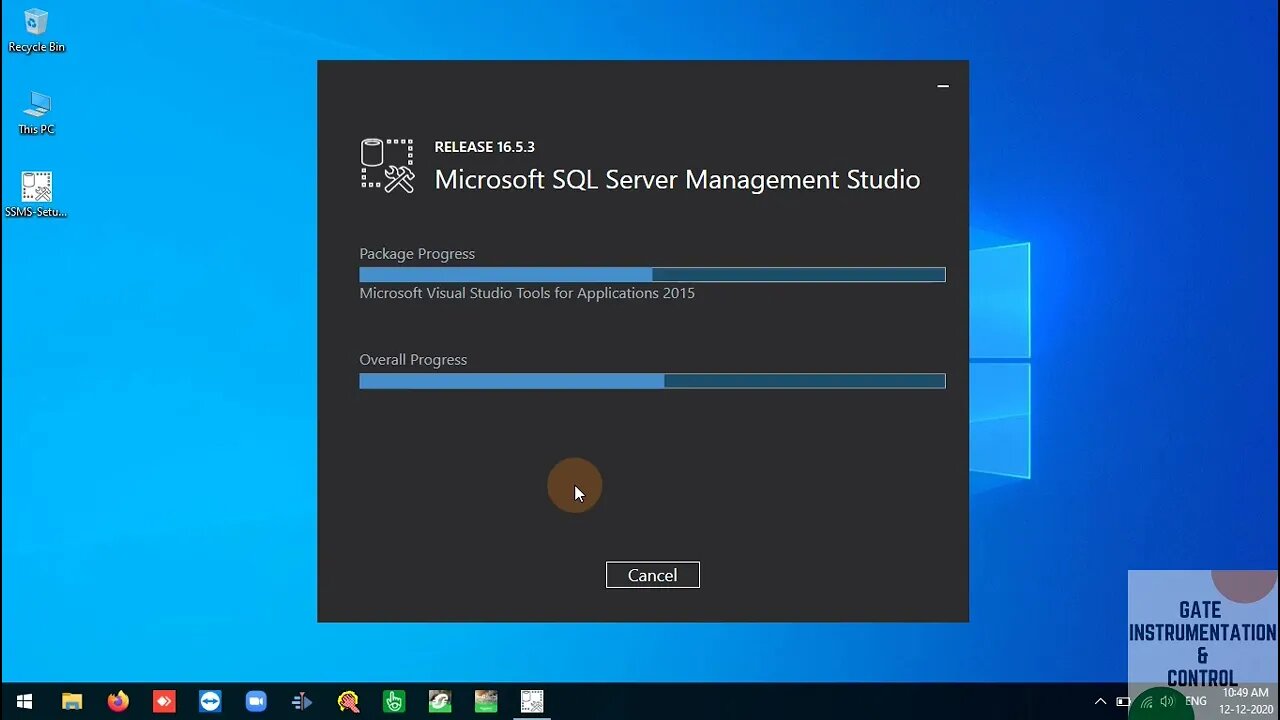Viewport: 1280px width, 720px height.
Task: Open File Explorer from the taskbar
Action: coord(72,701)
